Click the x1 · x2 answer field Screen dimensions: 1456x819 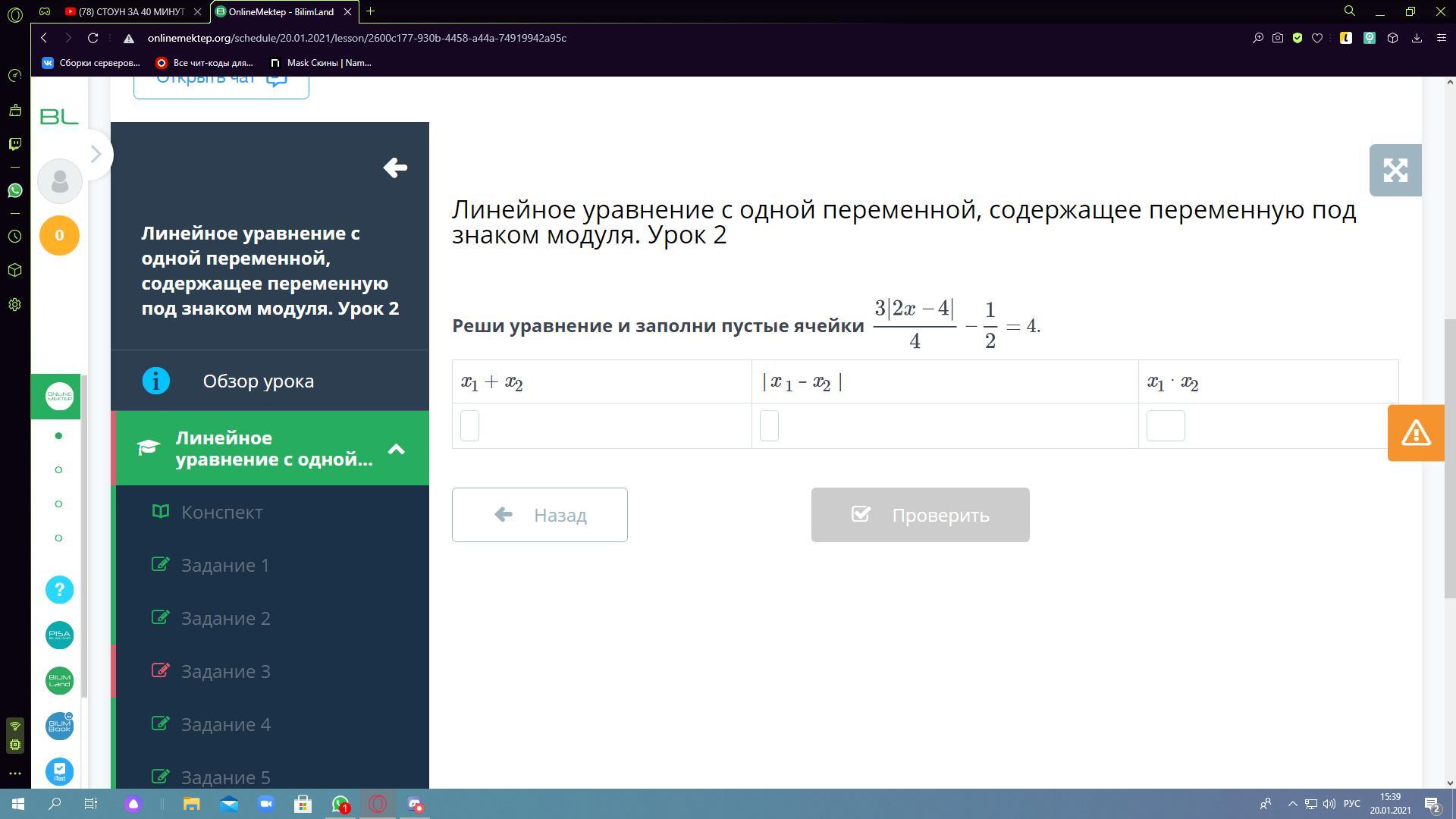(x=1165, y=425)
